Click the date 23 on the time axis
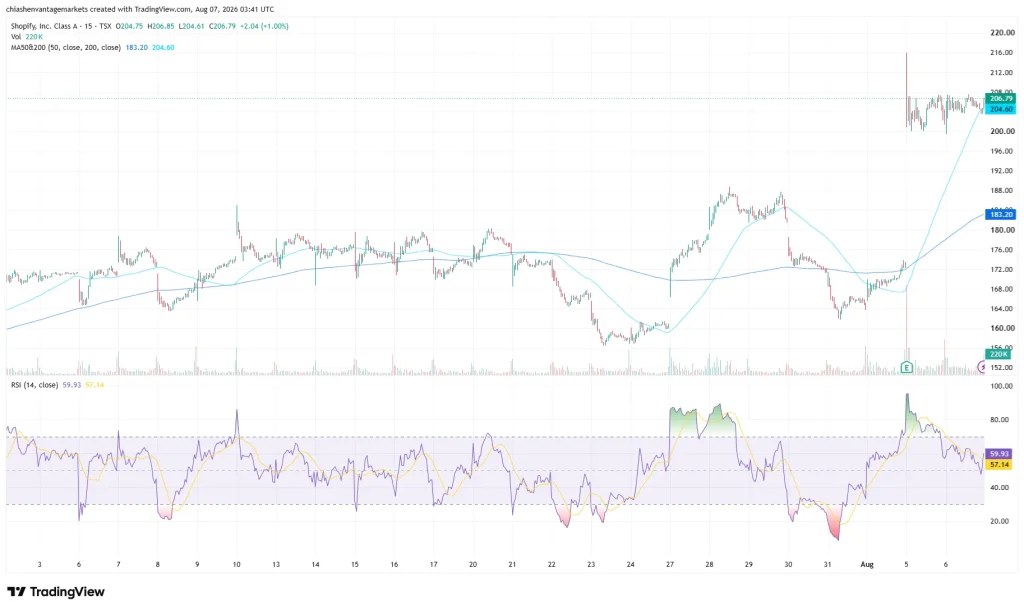 (x=591, y=564)
